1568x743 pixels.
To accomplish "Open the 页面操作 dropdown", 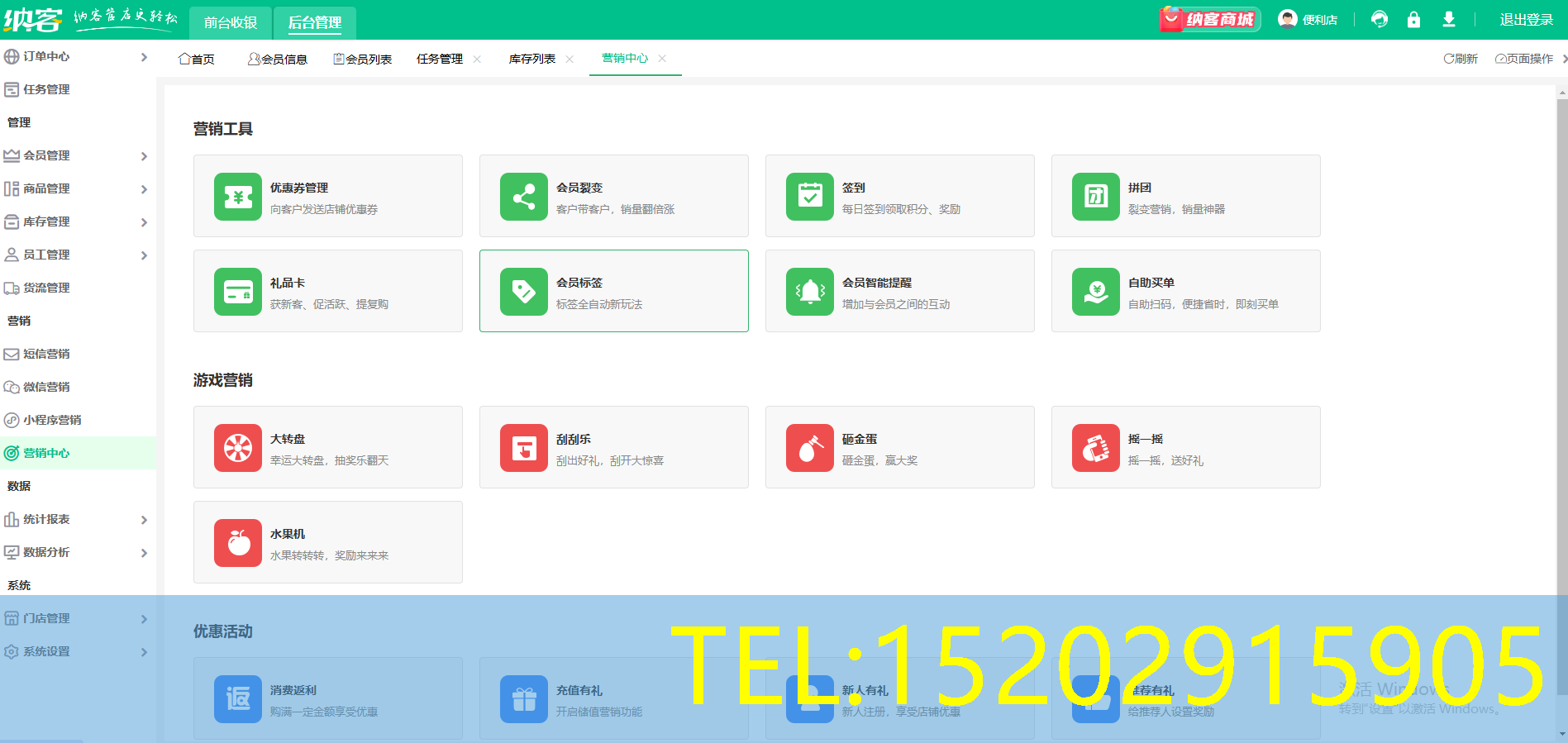I will 1524,59.
